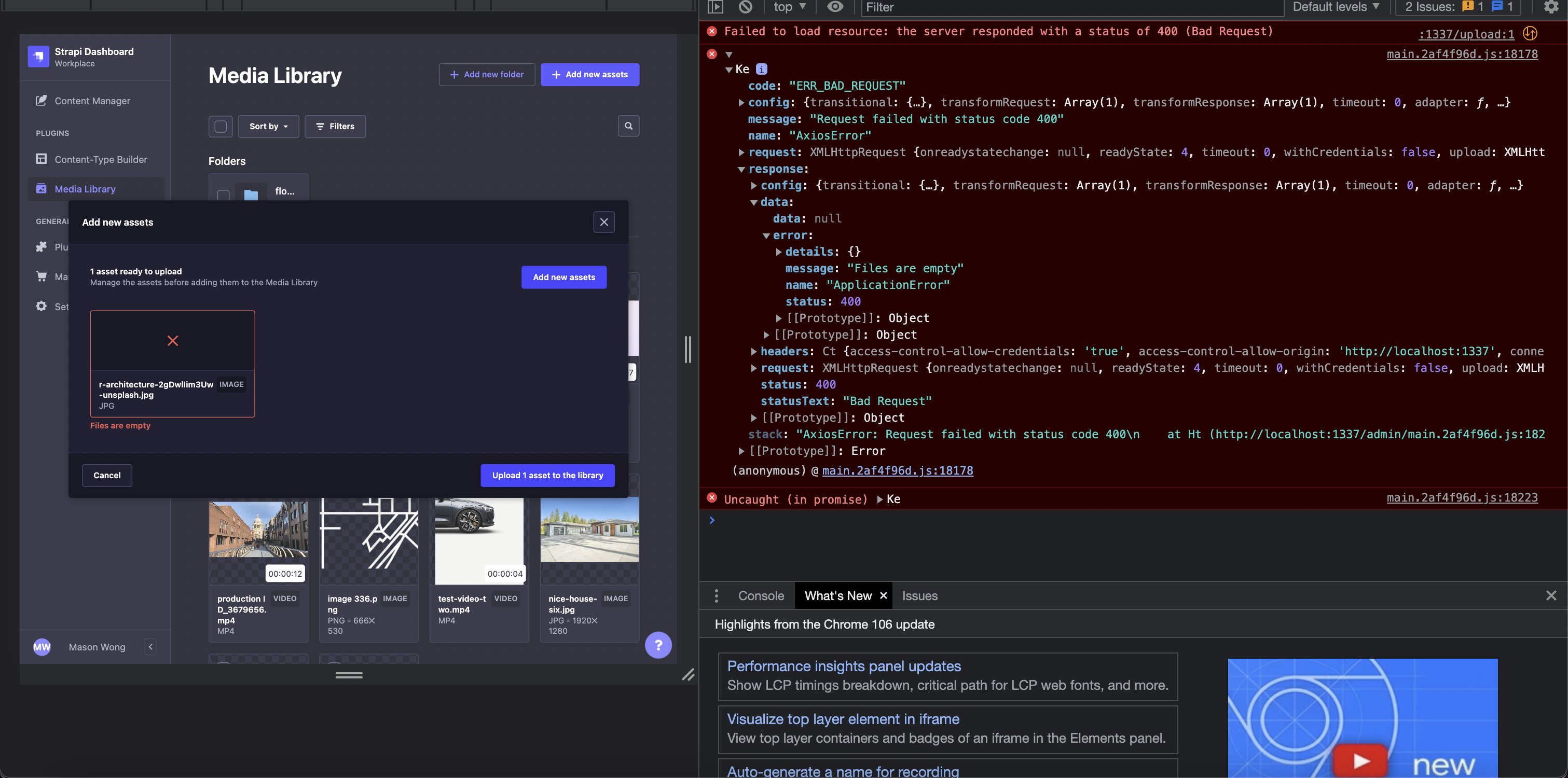The image size is (1568, 778).
Task: Click Upload 1 asset to the library
Action: [546, 475]
